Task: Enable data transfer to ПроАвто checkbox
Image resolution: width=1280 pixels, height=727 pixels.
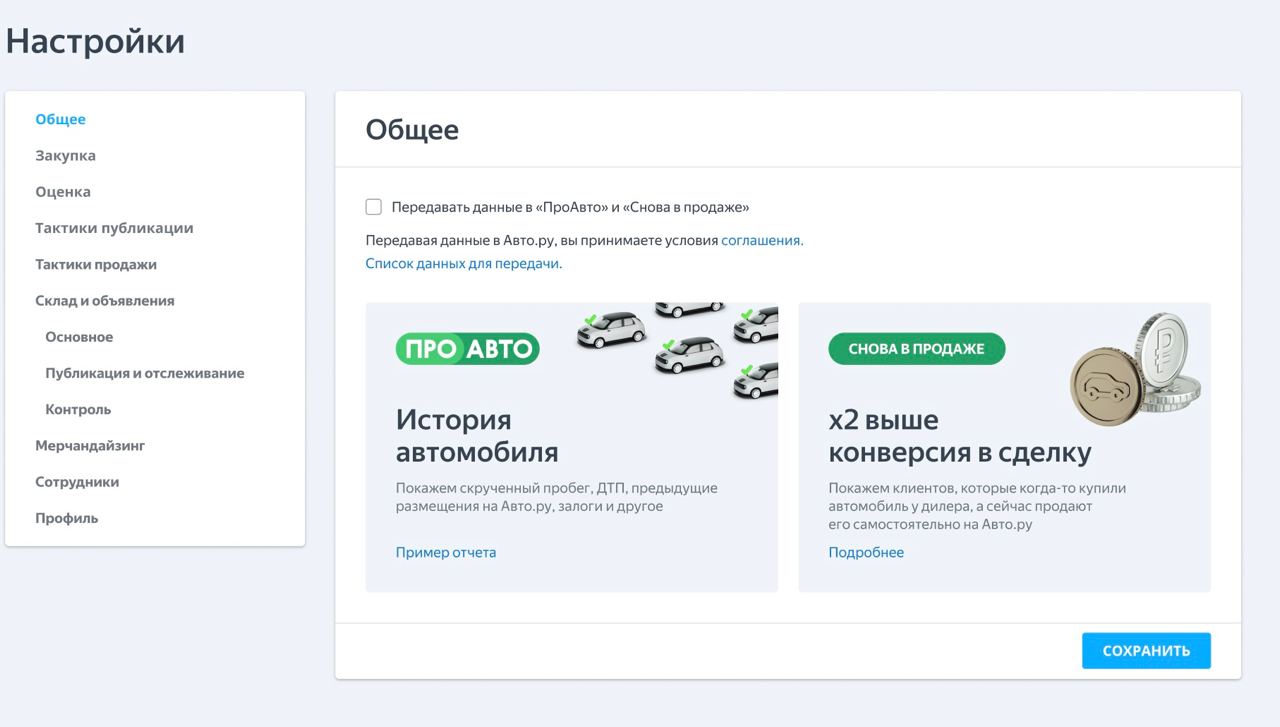Action: click(374, 207)
